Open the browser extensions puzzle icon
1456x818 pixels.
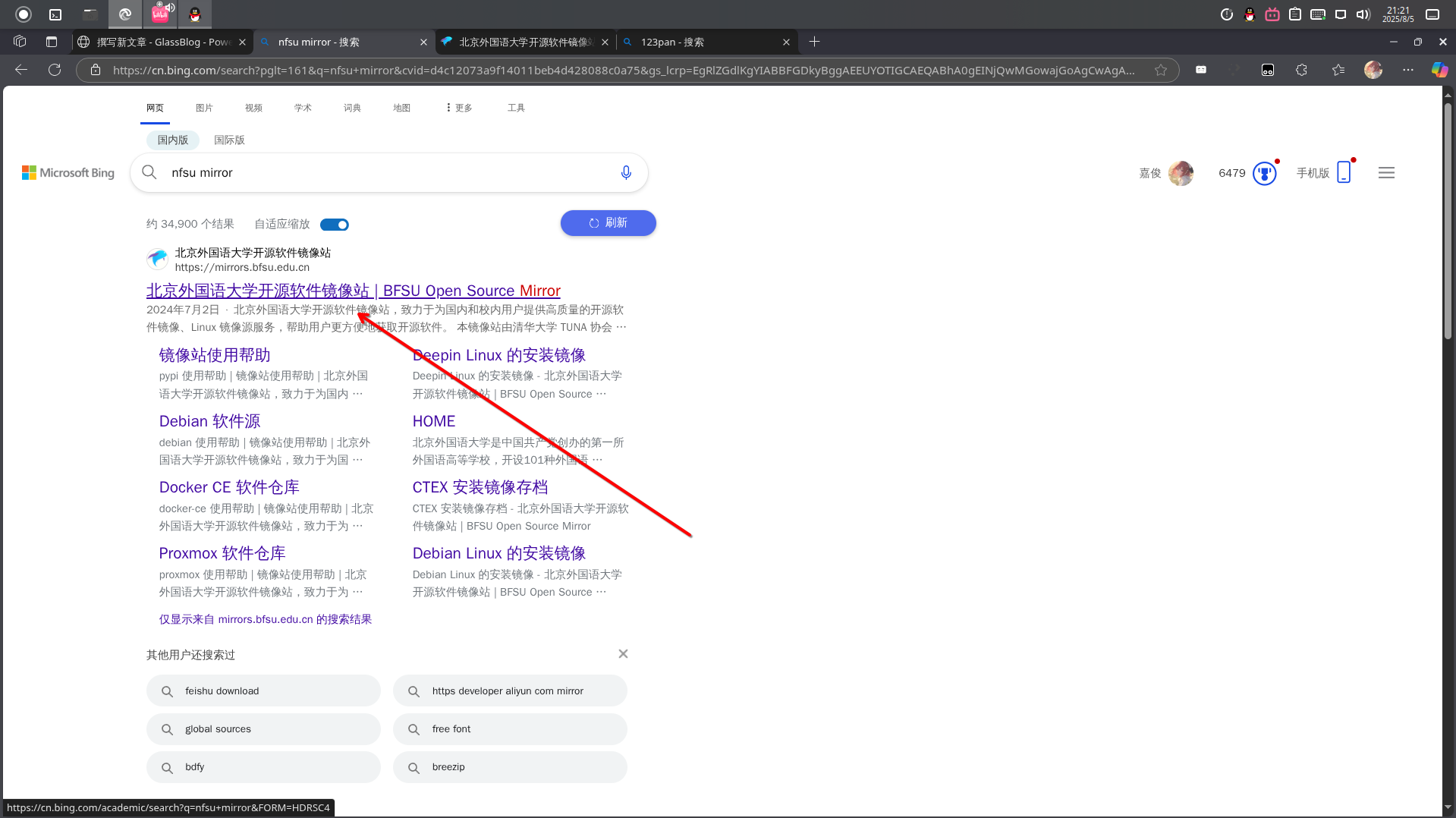1302,70
